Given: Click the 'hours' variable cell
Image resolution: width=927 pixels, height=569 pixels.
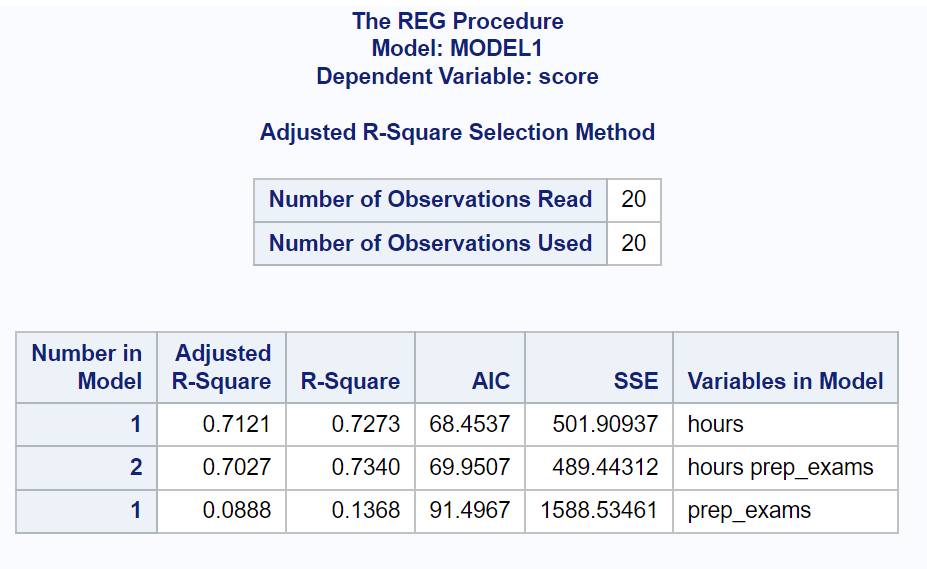Looking at the screenshot, I should 785,425.
